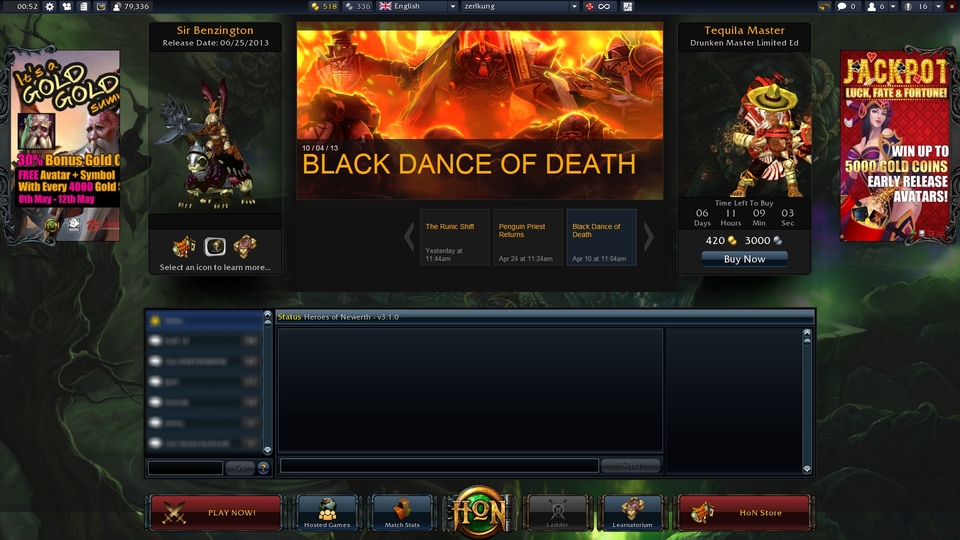Show previous news with the left arrow
Screen dimensions: 960x540
tap(409, 236)
